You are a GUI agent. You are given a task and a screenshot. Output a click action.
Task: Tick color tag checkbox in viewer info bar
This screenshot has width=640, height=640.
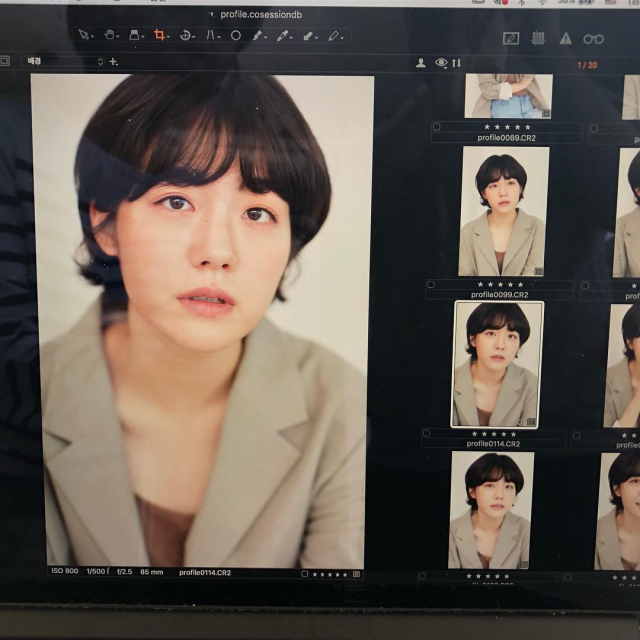pos(304,573)
